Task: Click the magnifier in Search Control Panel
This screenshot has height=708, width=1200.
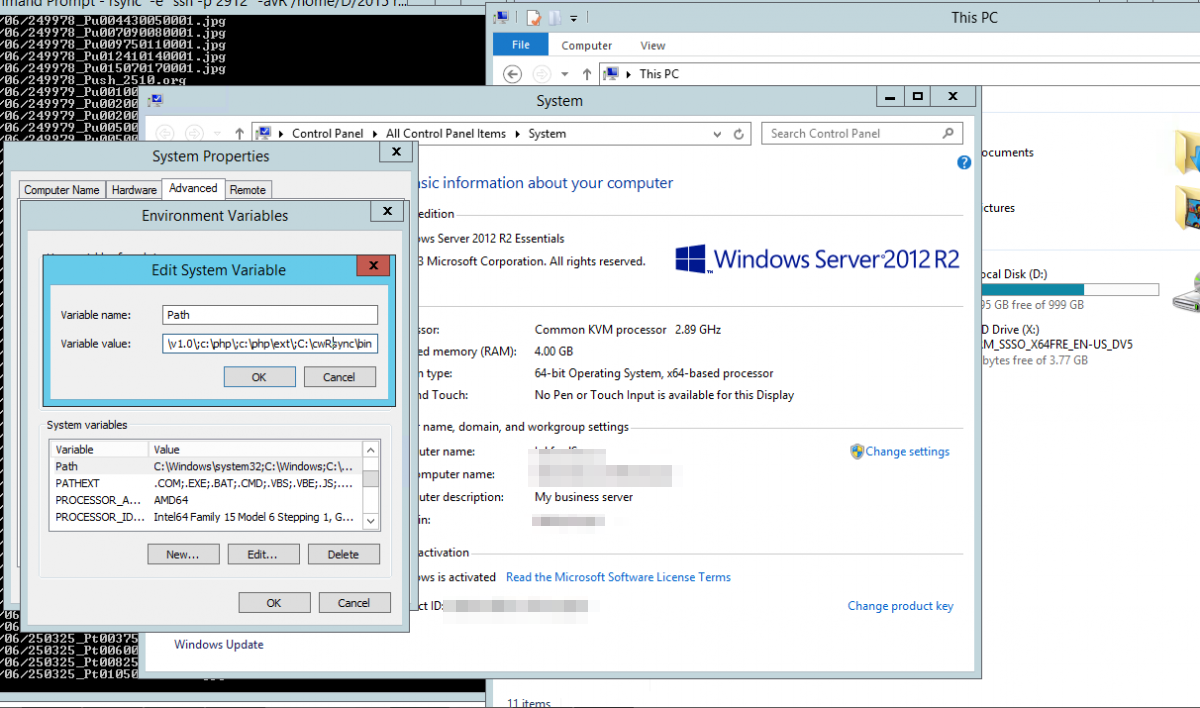Action: [948, 133]
